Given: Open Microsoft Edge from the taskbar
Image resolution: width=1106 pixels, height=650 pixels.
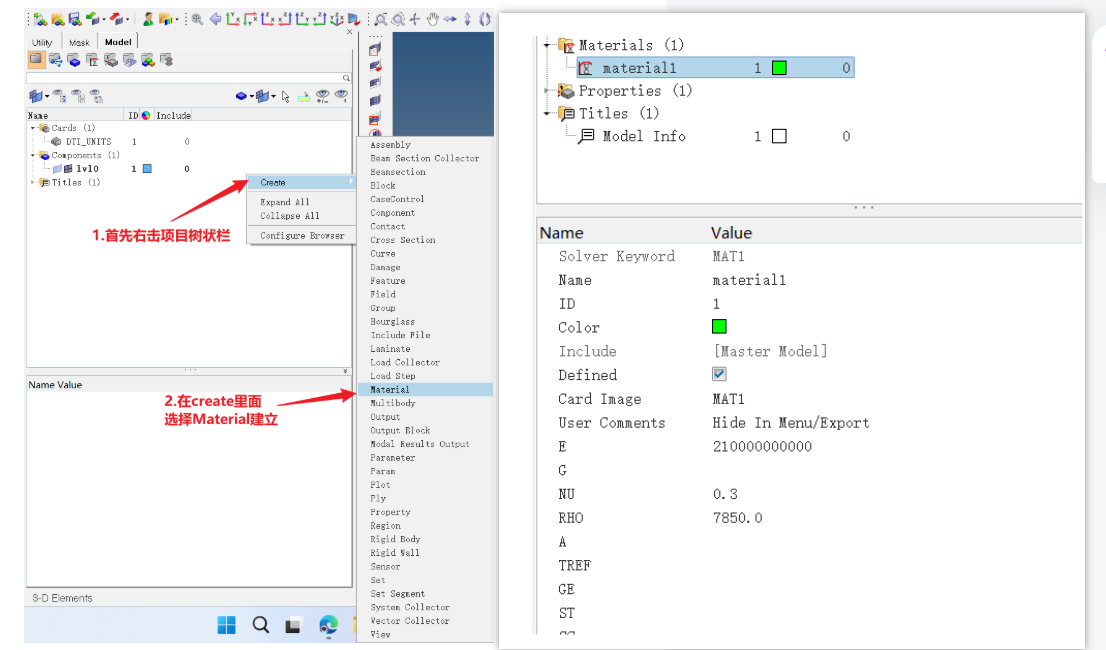Looking at the screenshot, I should pyautogui.click(x=328, y=625).
